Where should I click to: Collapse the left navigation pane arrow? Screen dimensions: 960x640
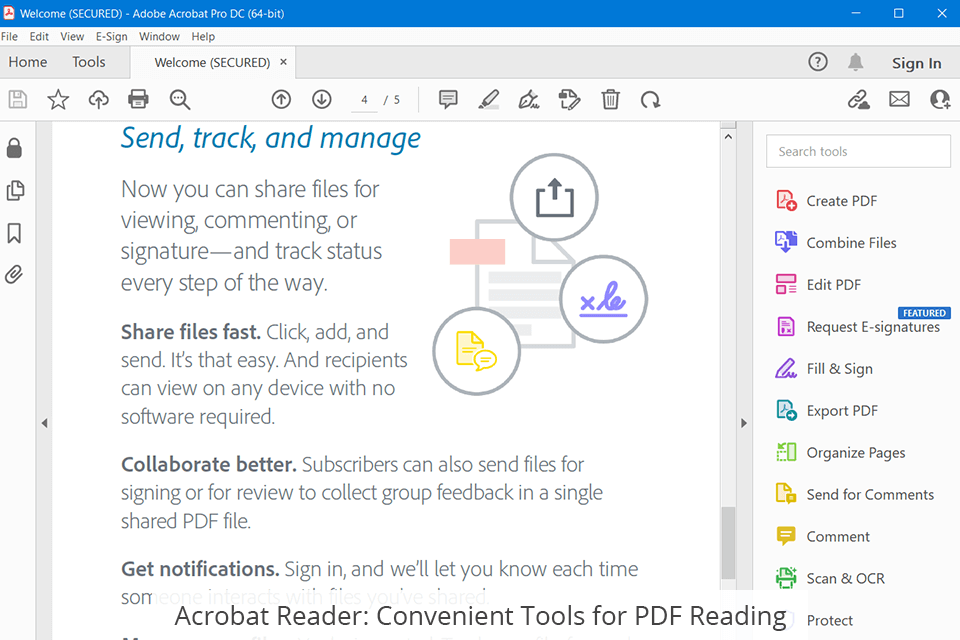[x=44, y=423]
